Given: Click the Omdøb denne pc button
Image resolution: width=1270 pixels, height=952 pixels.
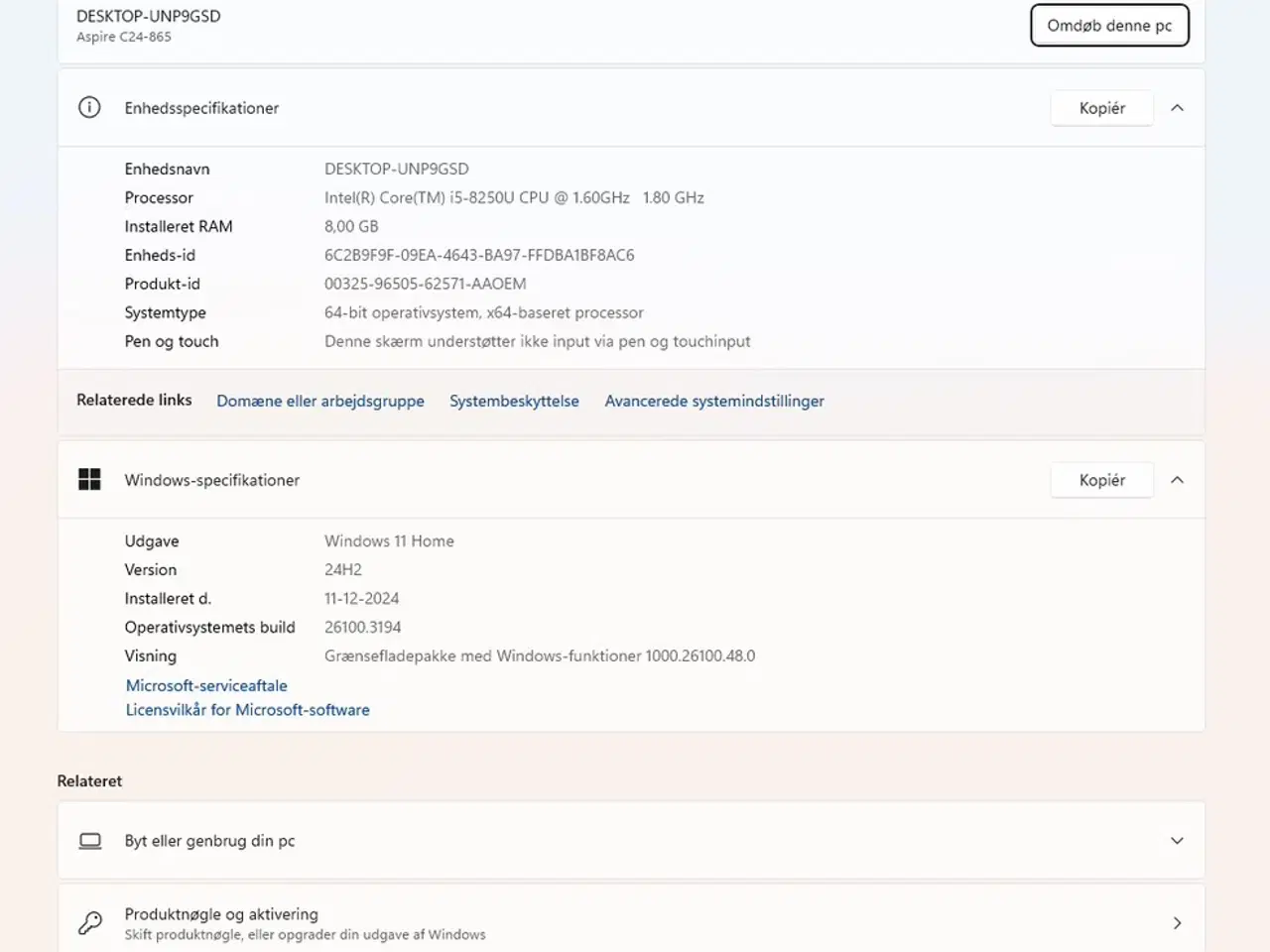Looking at the screenshot, I should pos(1109,26).
